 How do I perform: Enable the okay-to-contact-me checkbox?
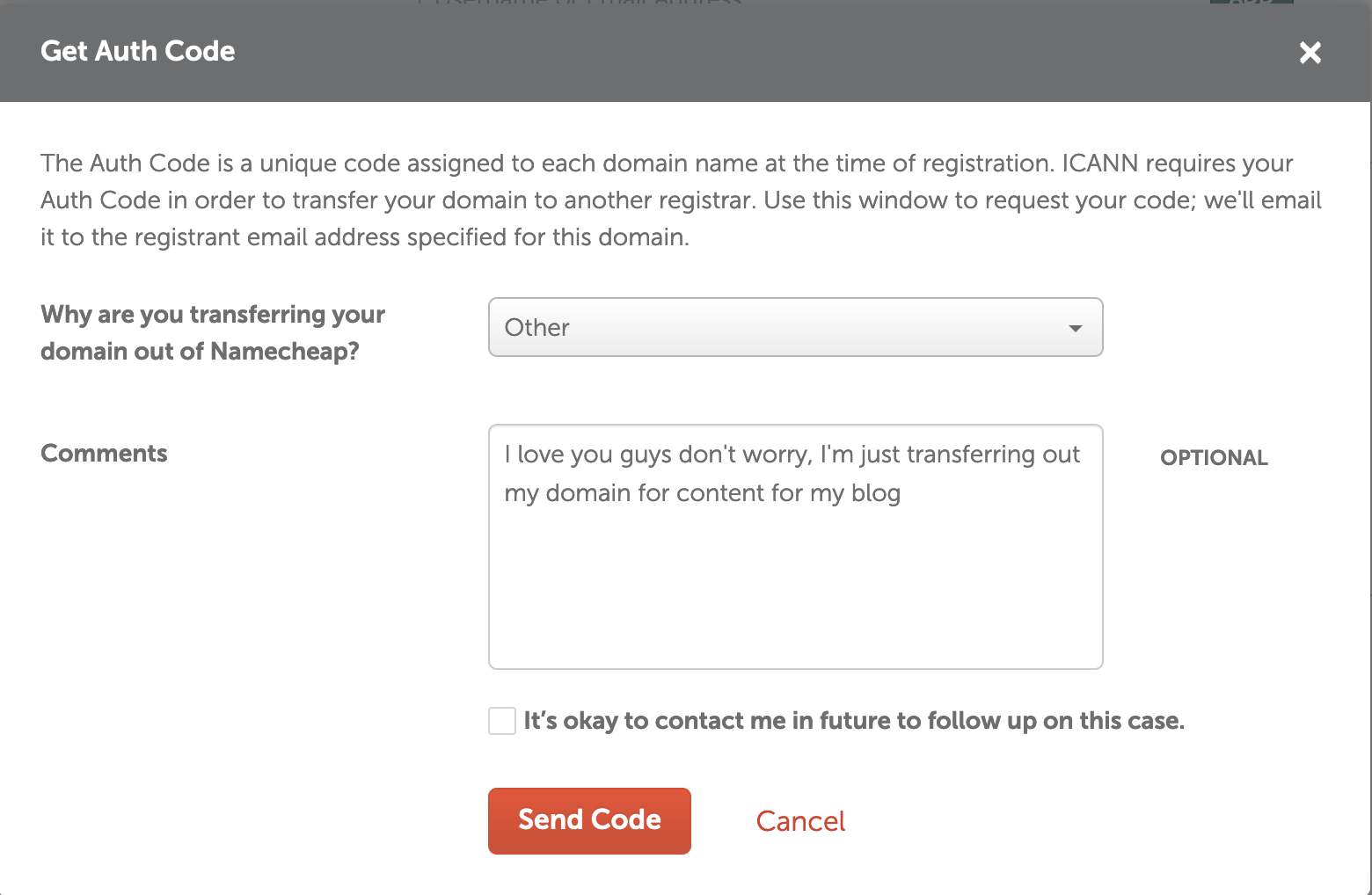pyautogui.click(x=502, y=721)
